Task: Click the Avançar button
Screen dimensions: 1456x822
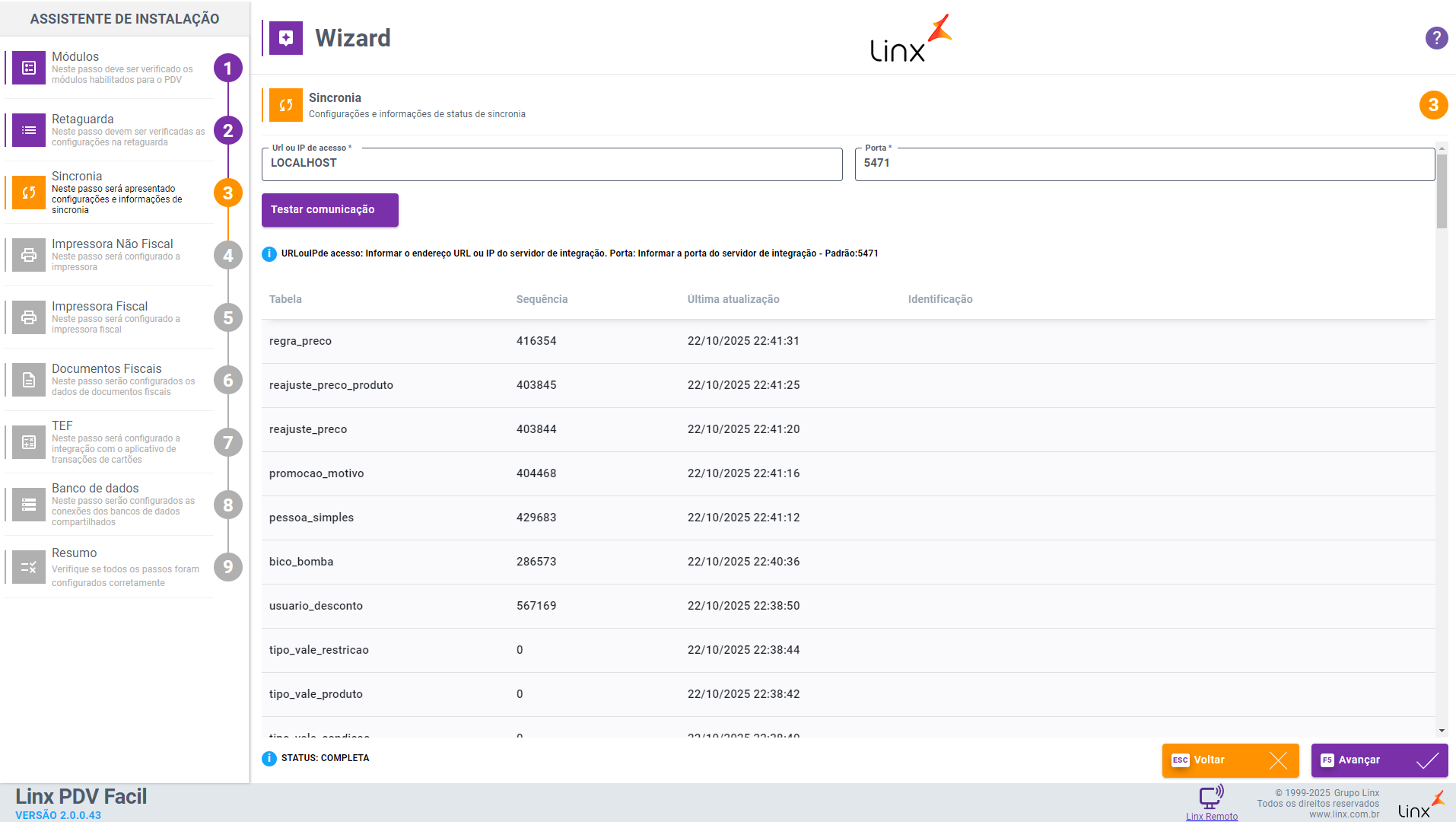Action: (x=1379, y=760)
